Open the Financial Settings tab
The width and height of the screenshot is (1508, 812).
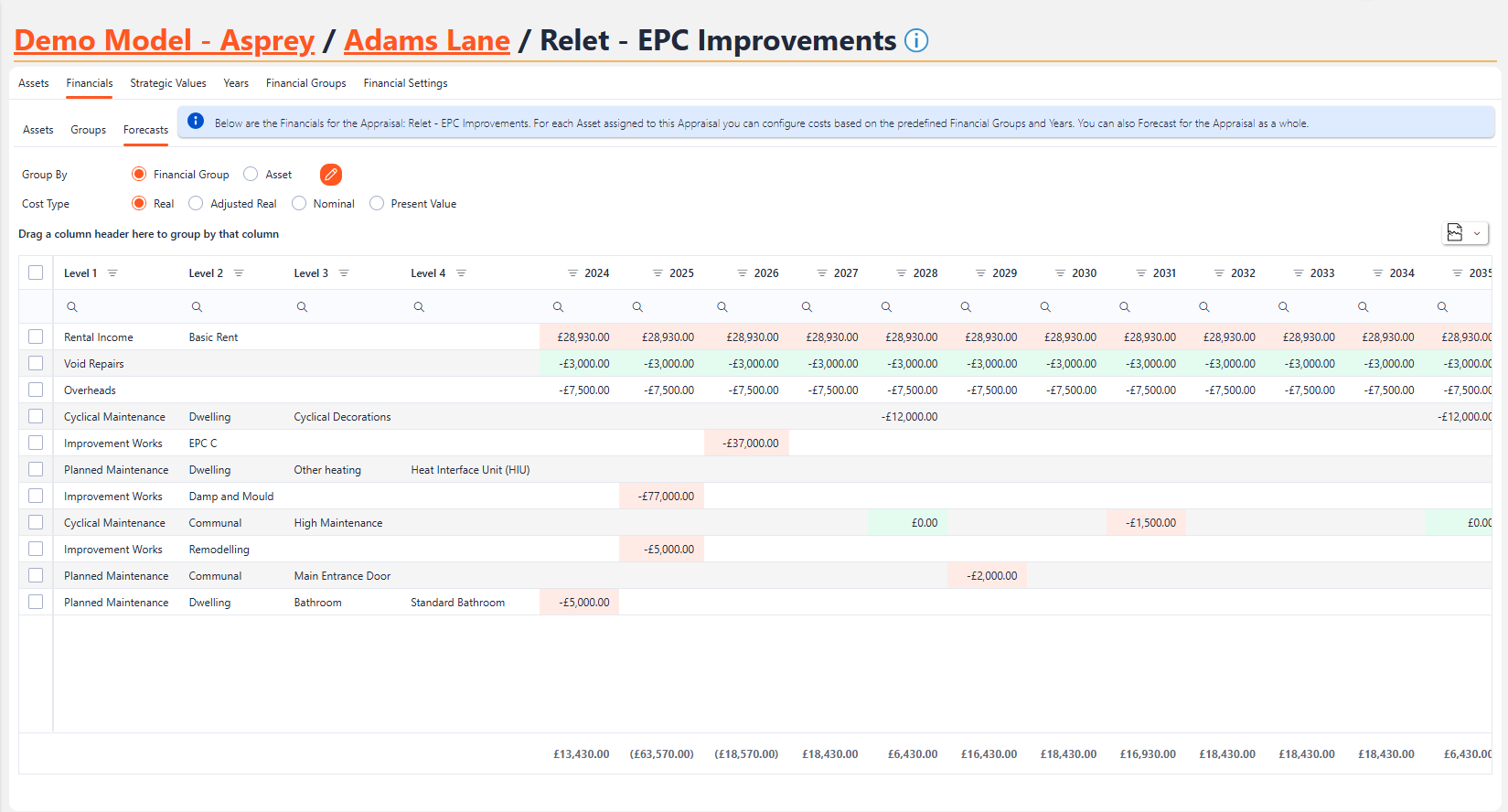click(x=405, y=83)
